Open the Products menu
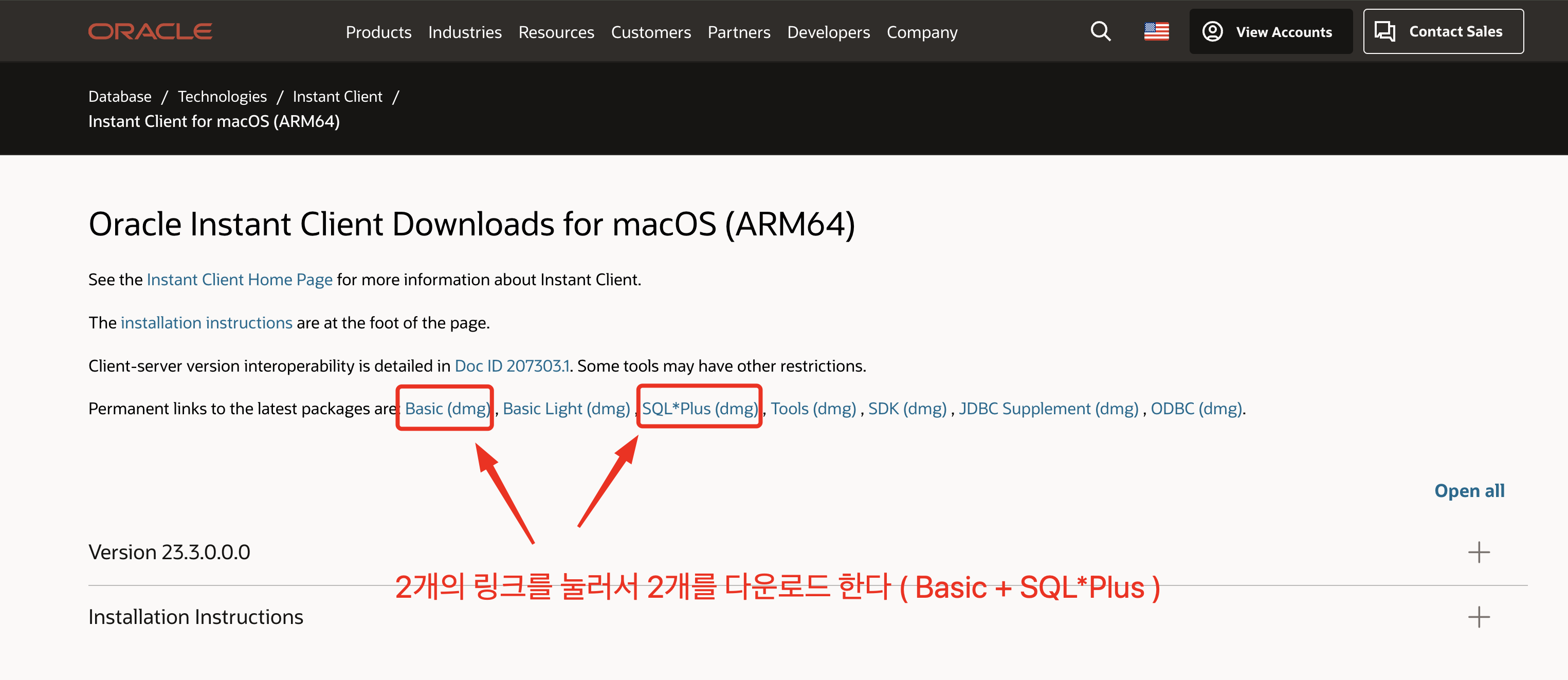 [x=378, y=32]
